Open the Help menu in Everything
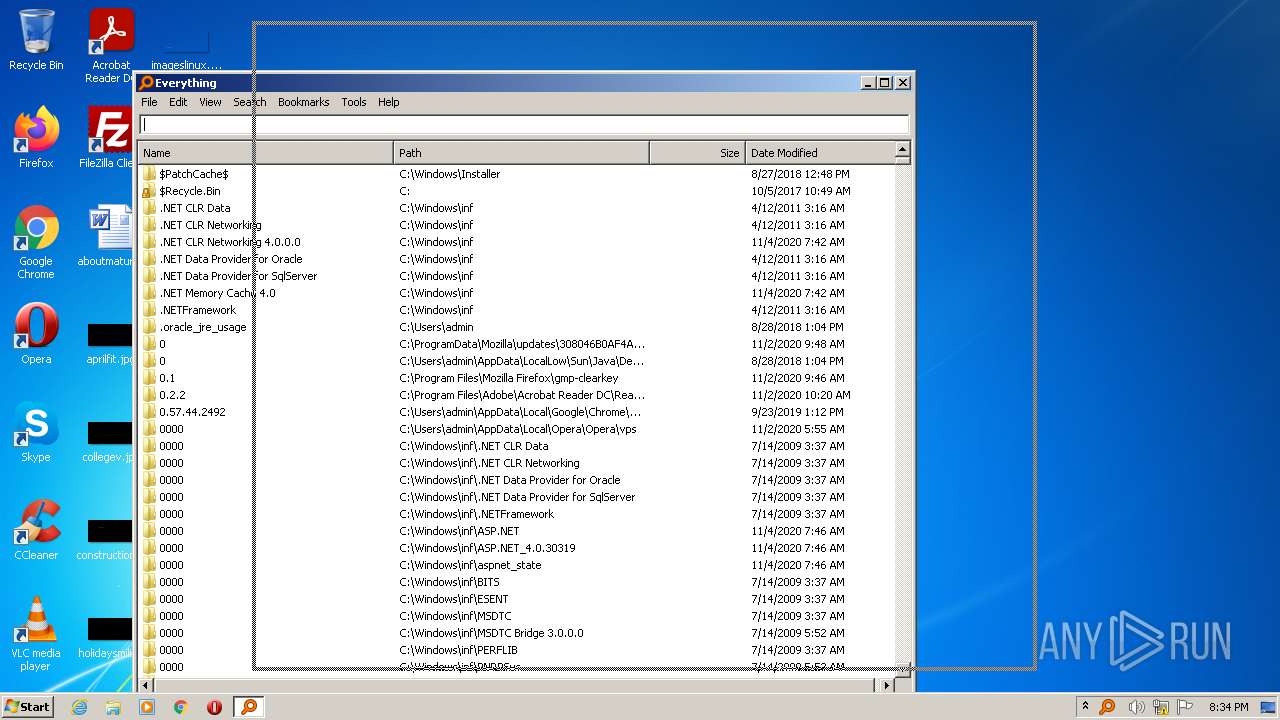This screenshot has height=720, width=1280. tap(388, 102)
